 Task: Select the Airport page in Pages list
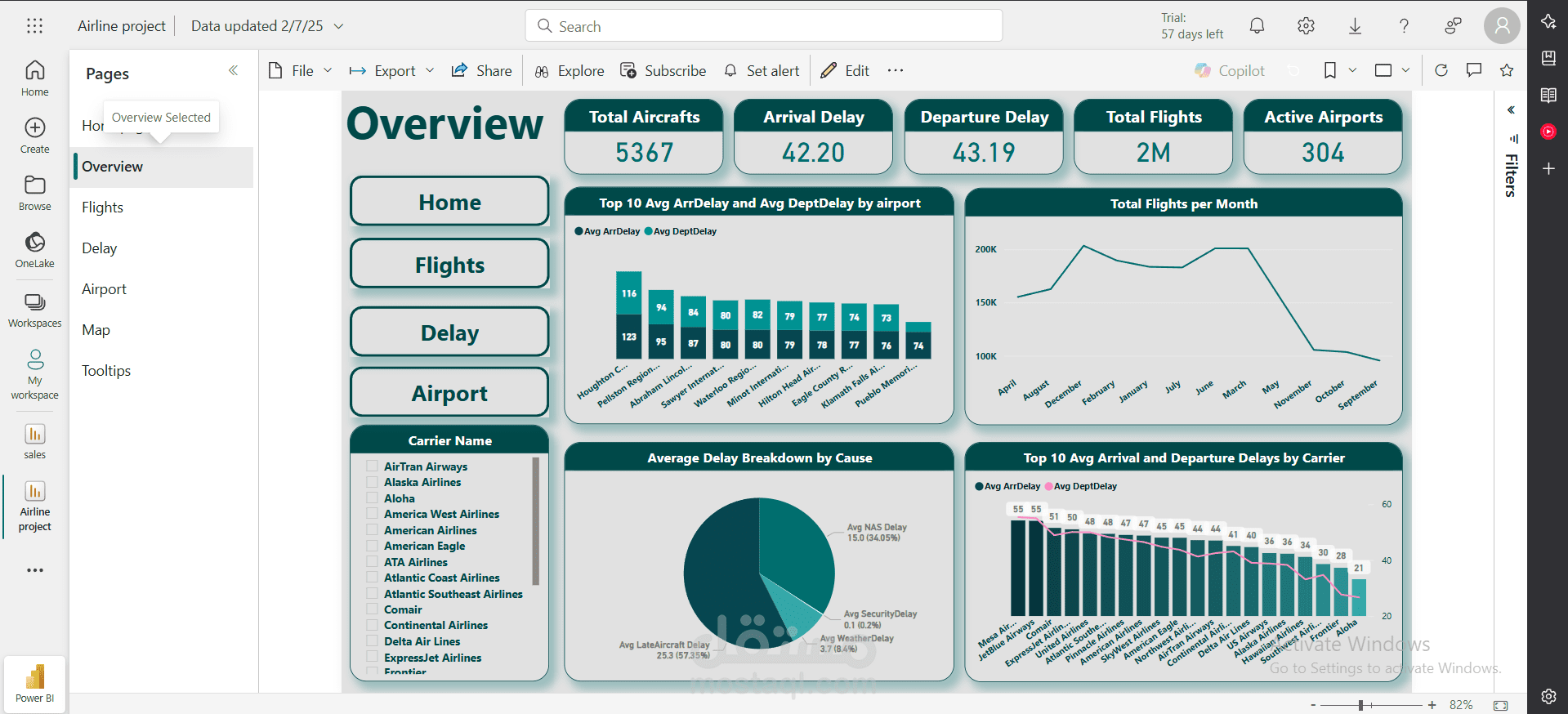tap(162, 289)
